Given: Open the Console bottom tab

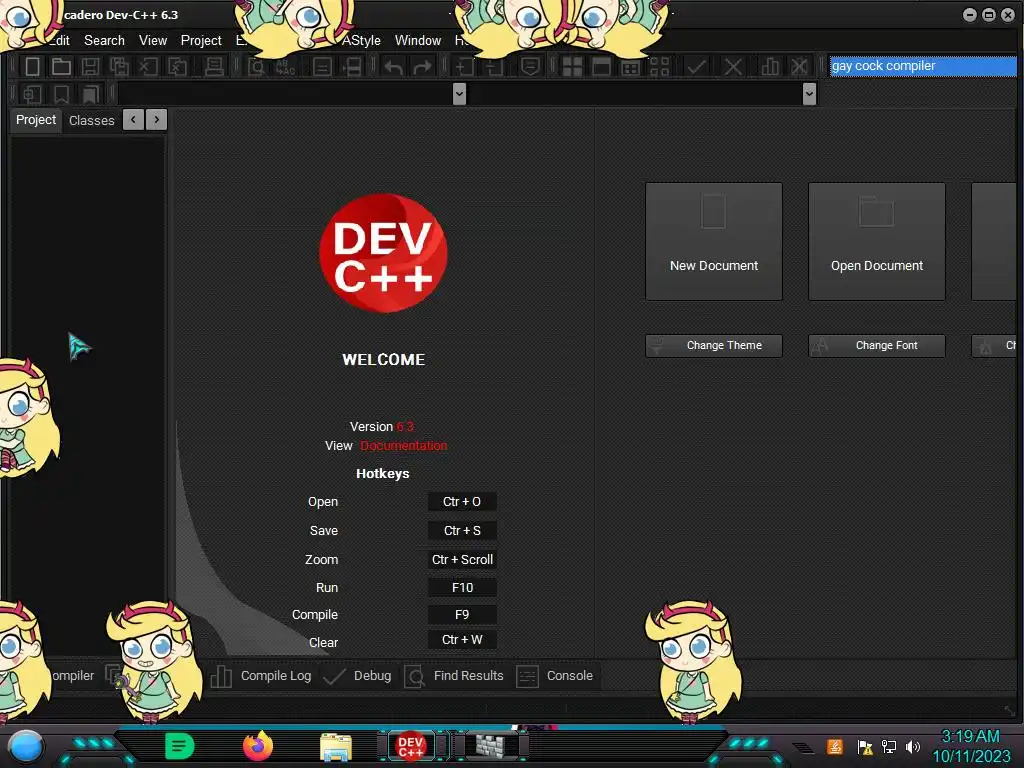Looking at the screenshot, I should tap(555, 676).
